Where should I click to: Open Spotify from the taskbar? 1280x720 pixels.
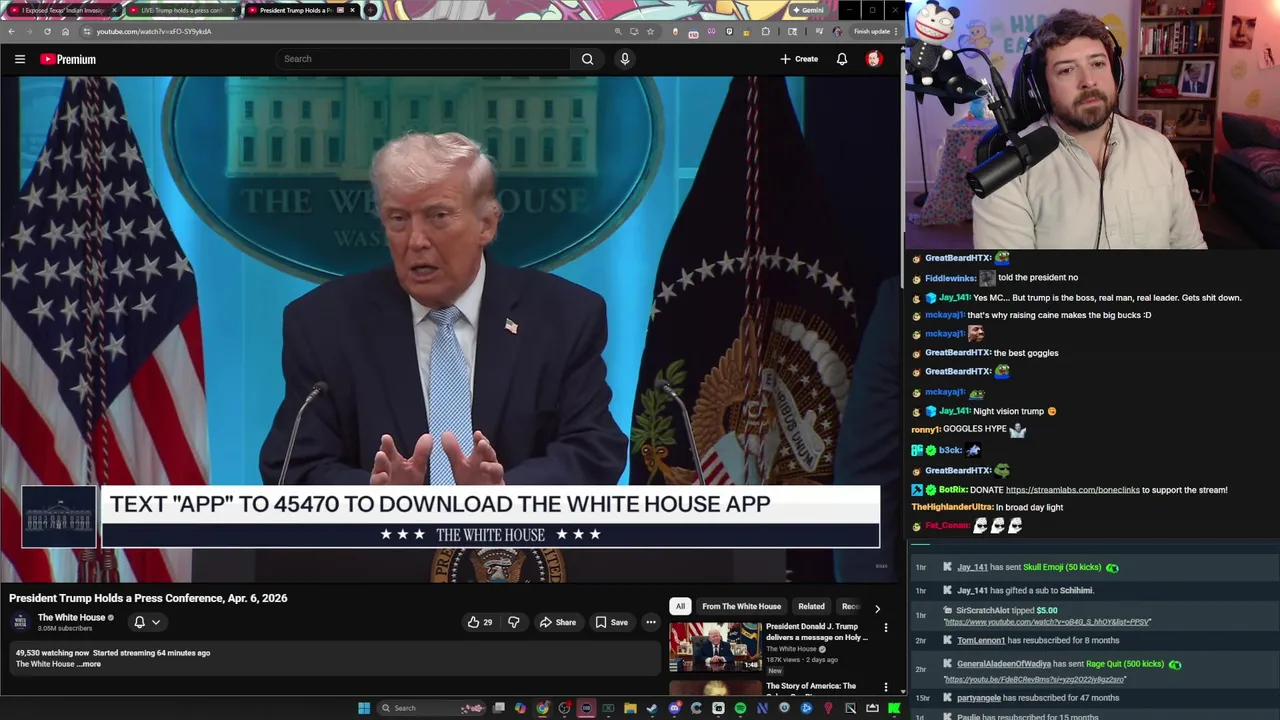[x=740, y=708]
